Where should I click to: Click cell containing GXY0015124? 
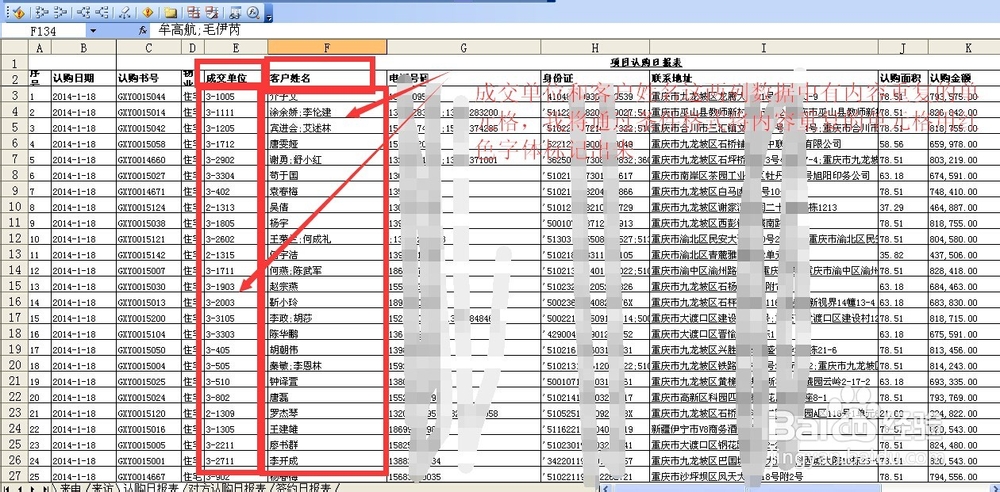point(149,207)
